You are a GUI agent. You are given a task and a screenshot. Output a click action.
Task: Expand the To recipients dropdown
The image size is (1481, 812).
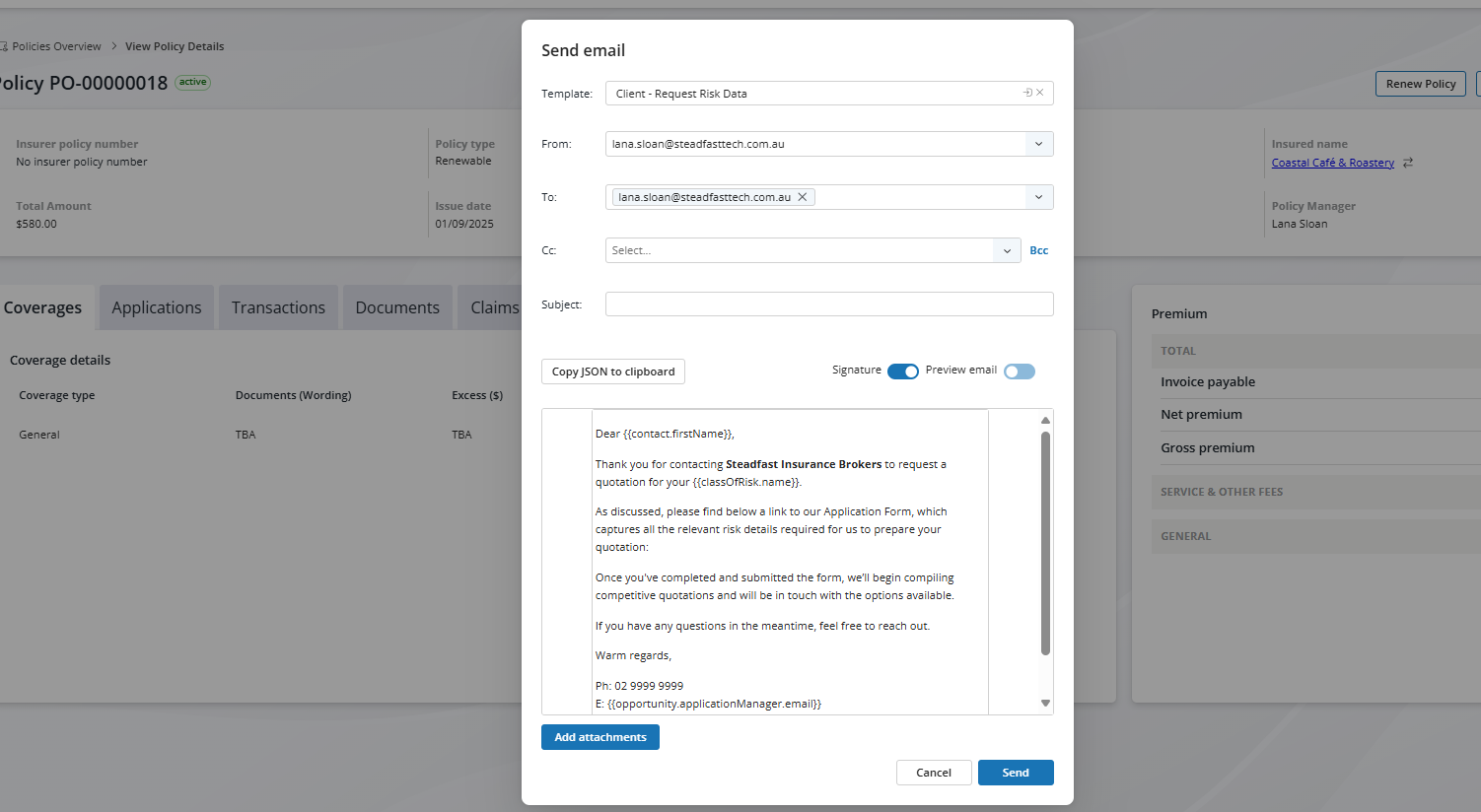click(x=1038, y=197)
